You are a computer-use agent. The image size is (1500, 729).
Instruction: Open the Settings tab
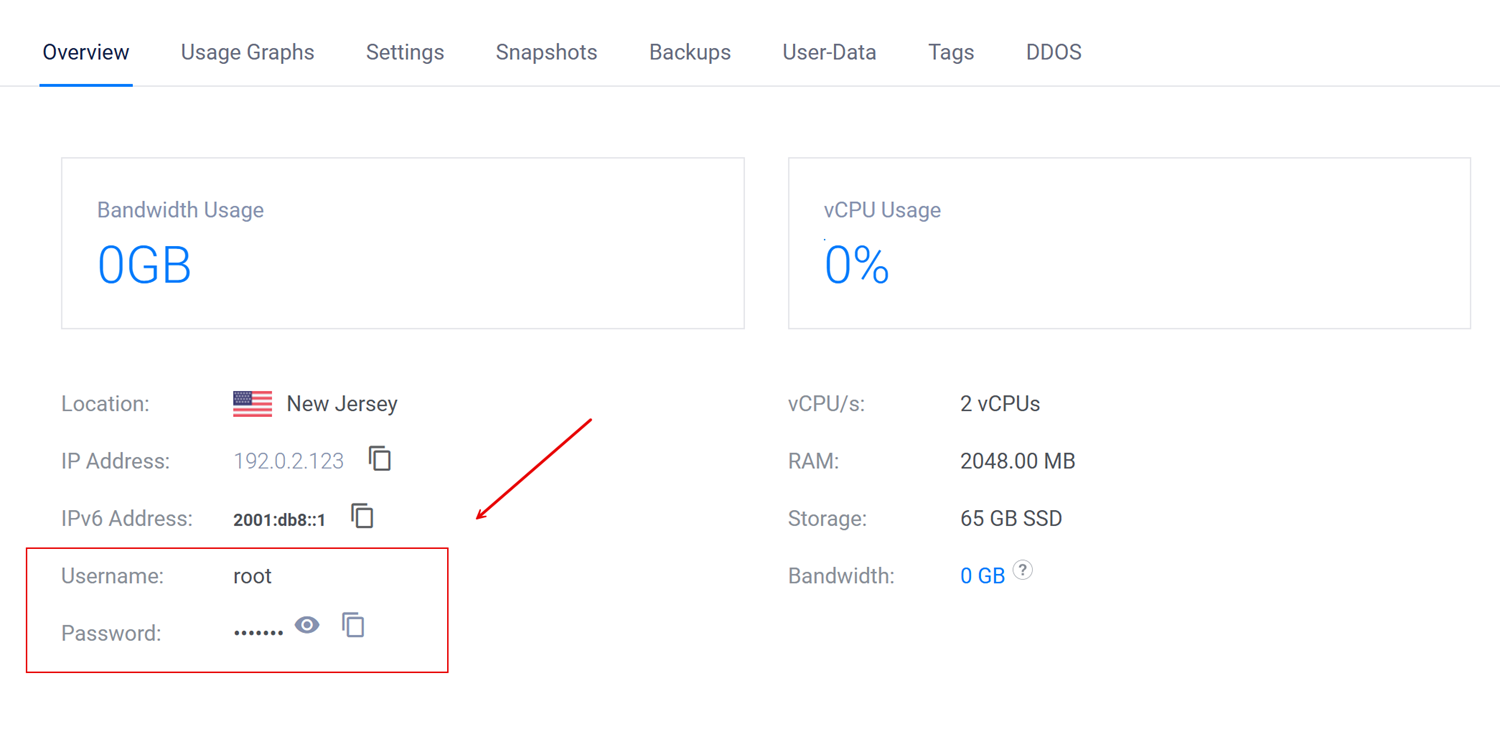[405, 52]
